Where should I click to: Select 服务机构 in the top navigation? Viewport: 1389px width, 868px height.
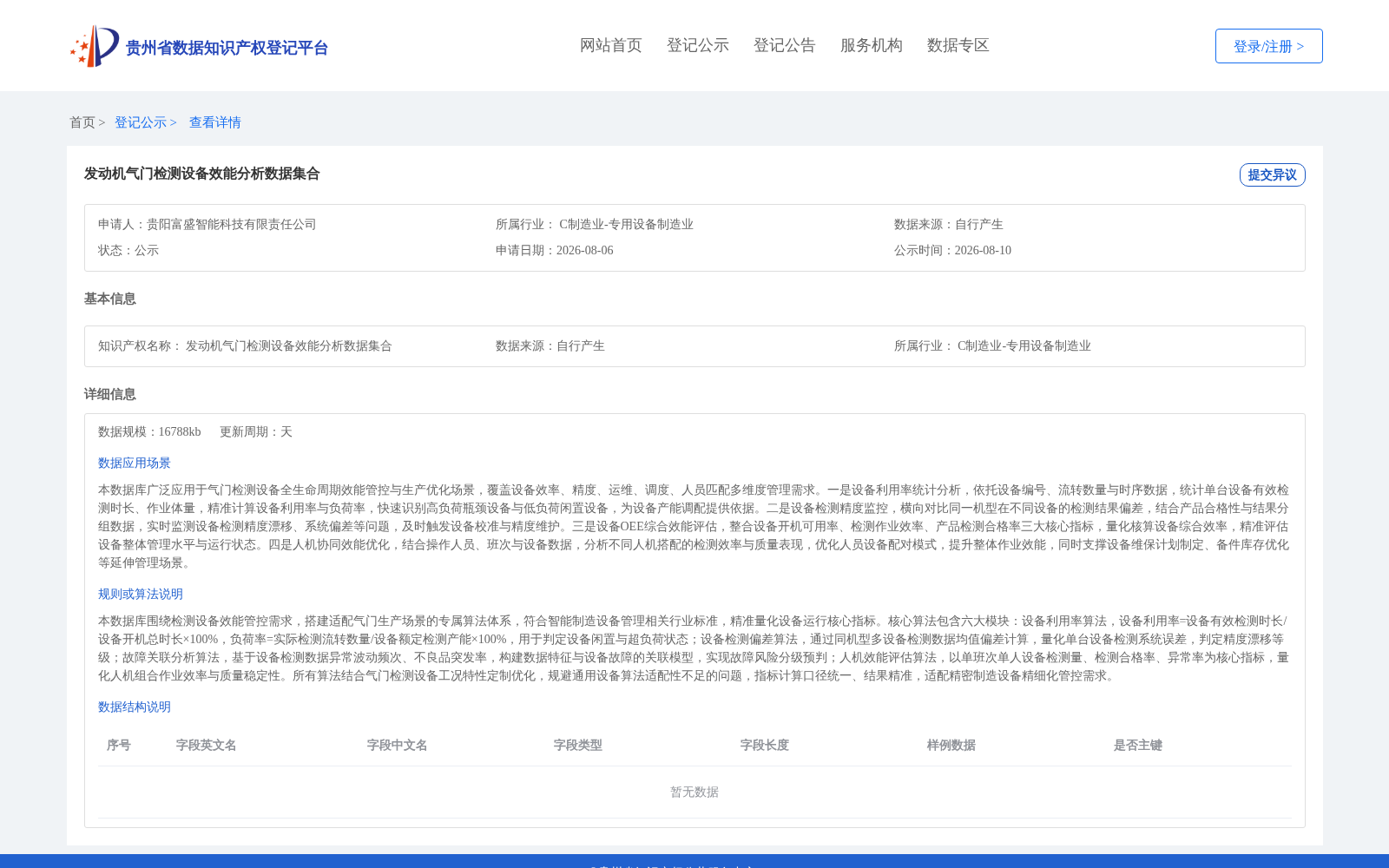tap(872, 45)
